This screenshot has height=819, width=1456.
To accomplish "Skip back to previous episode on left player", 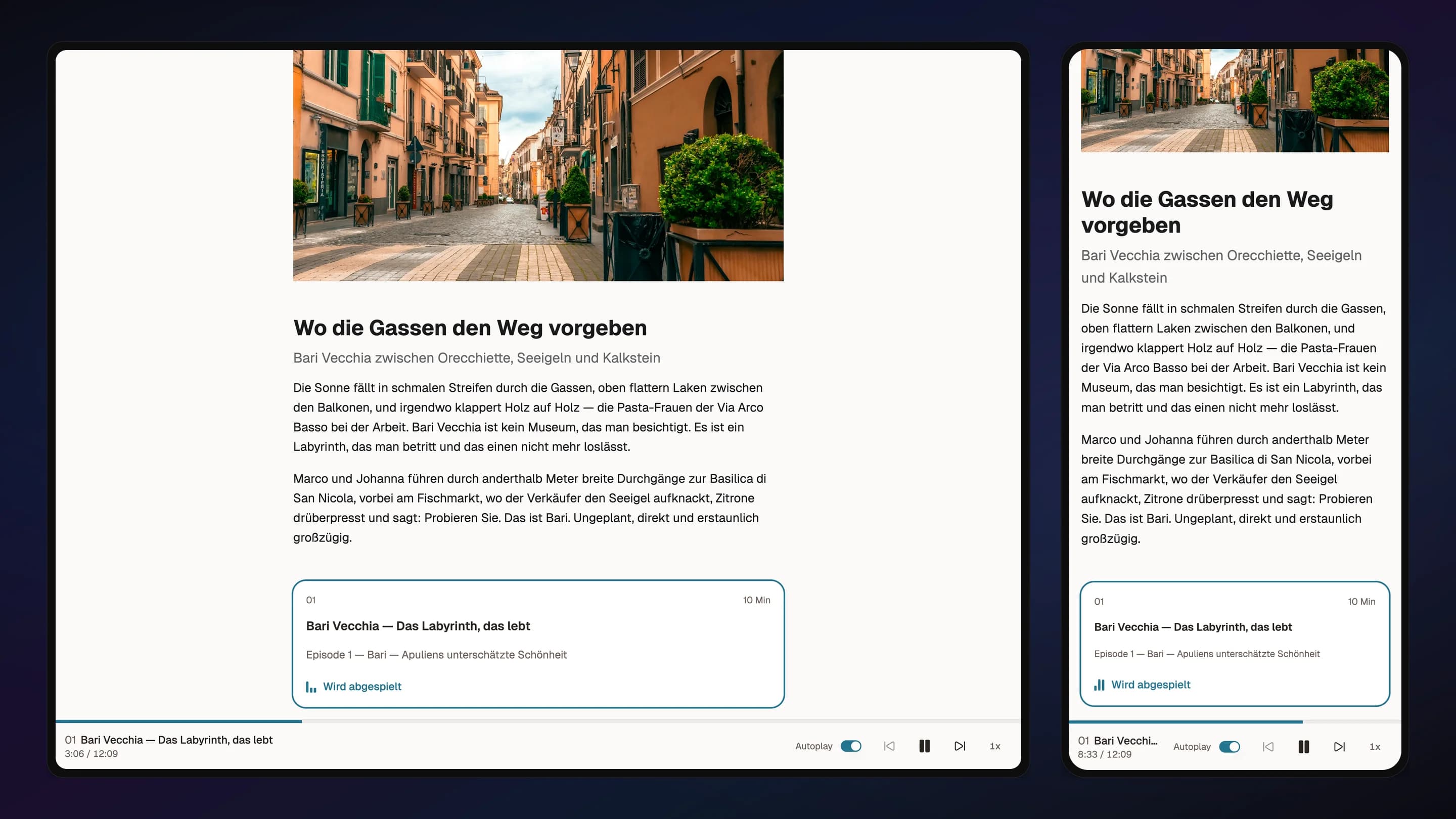I will pyautogui.click(x=889, y=746).
